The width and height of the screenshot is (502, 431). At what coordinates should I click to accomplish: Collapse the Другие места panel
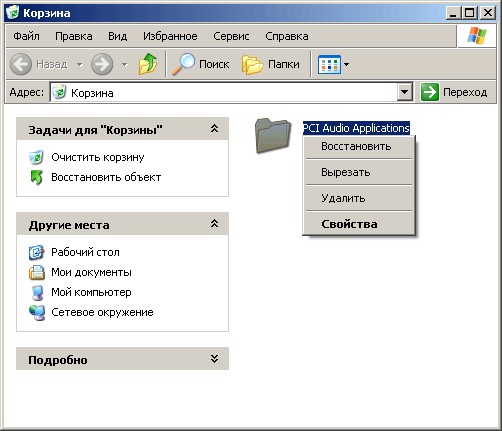(x=214, y=224)
